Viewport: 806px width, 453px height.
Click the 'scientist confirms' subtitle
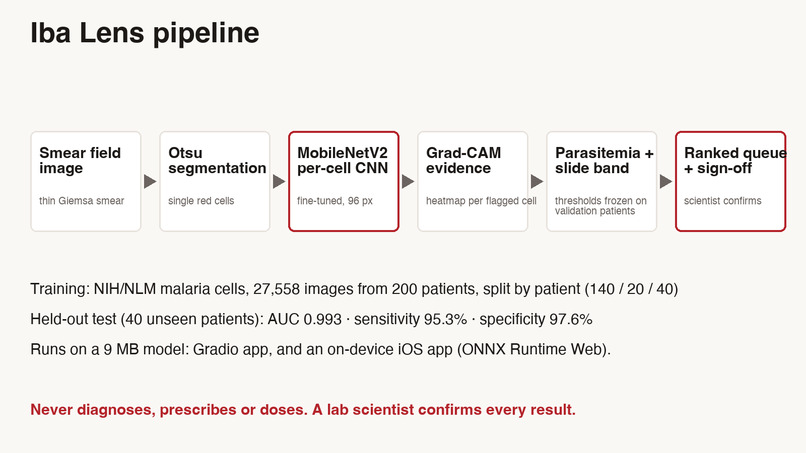point(723,201)
